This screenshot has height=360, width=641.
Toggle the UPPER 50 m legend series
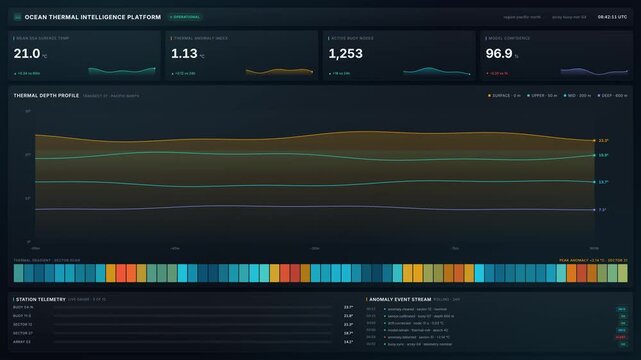[x=542, y=96]
